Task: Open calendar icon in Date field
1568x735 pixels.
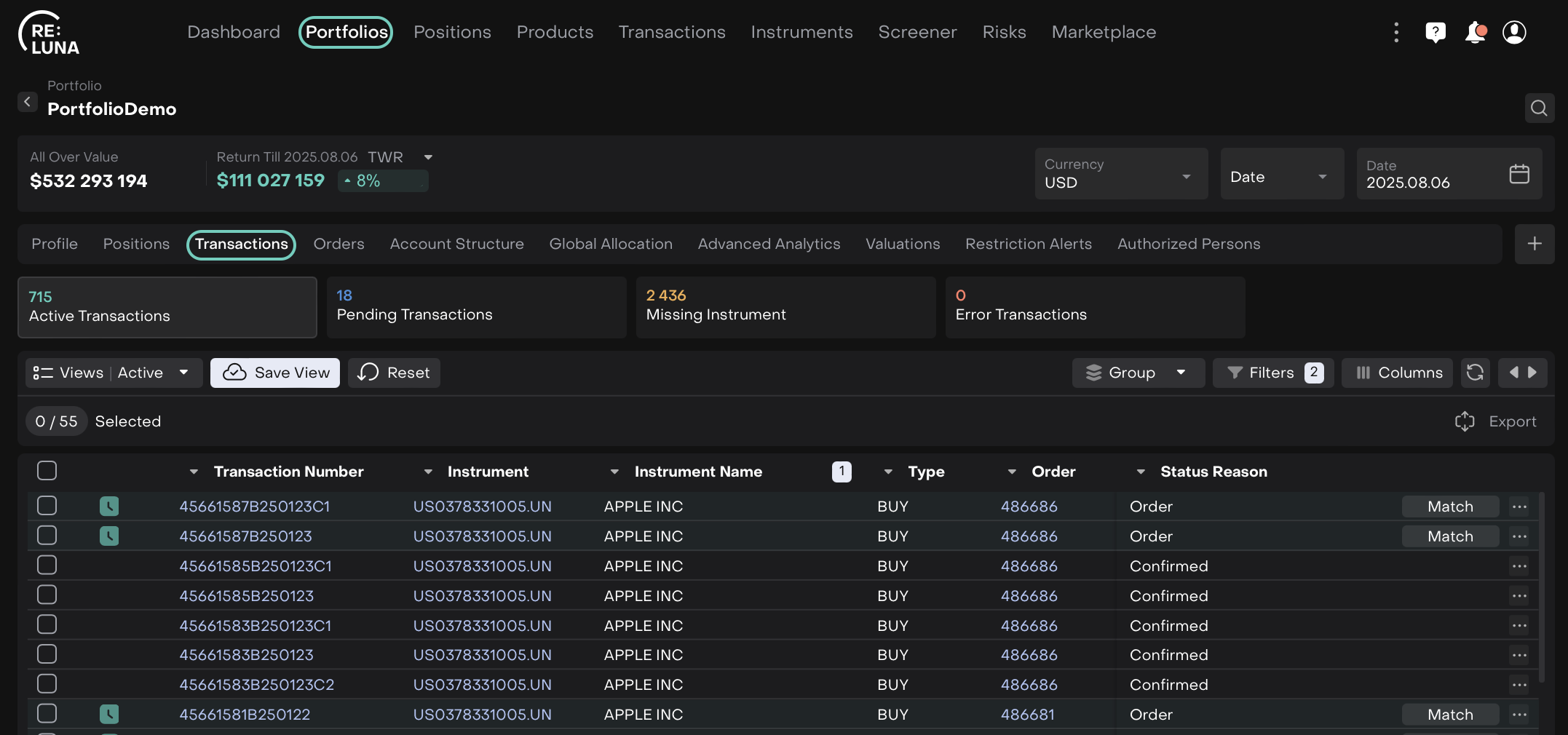Action: point(1519,174)
